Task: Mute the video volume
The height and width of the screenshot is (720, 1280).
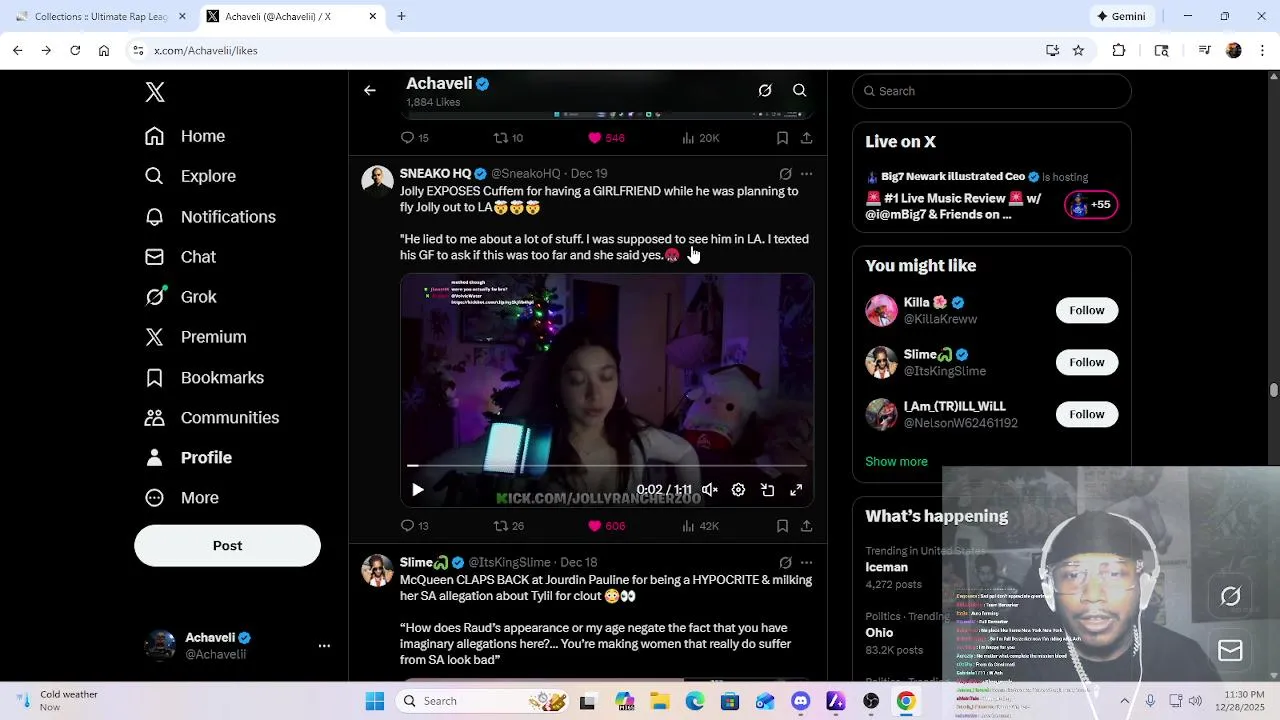Action: click(709, 490)
